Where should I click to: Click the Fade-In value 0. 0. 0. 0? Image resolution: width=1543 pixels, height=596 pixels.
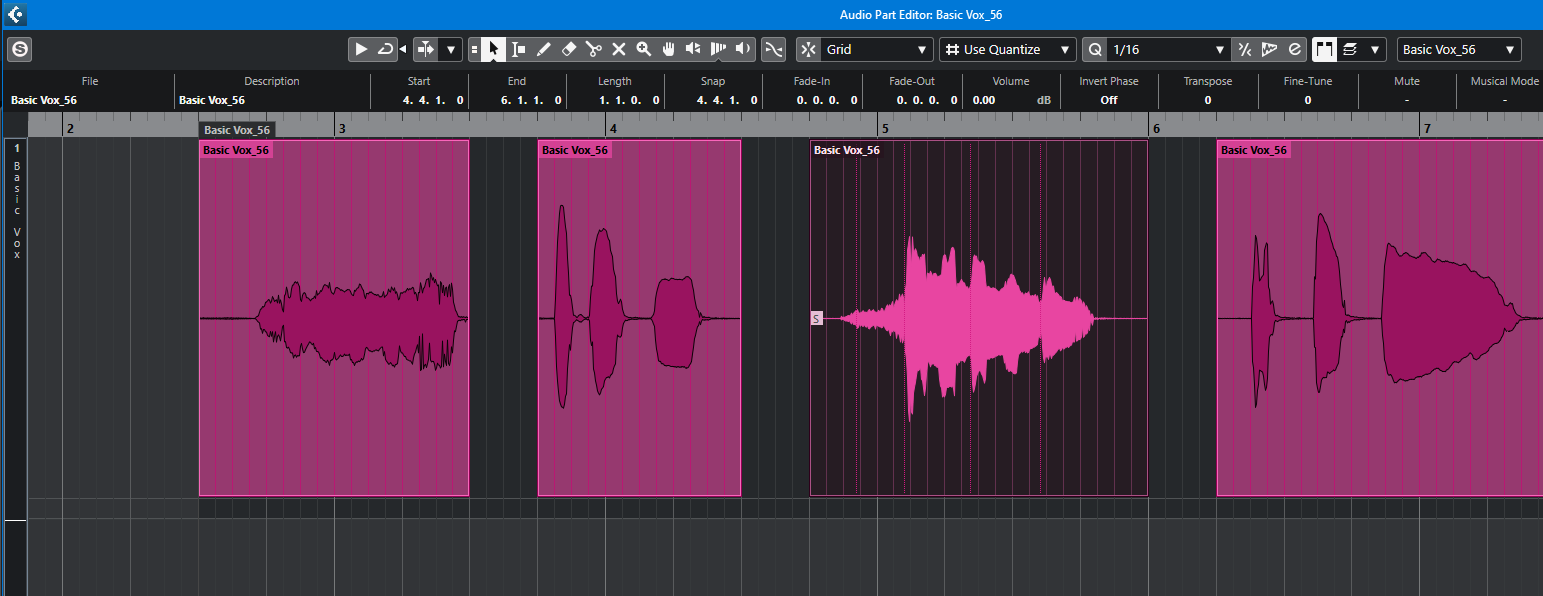[x=829, y=100]
